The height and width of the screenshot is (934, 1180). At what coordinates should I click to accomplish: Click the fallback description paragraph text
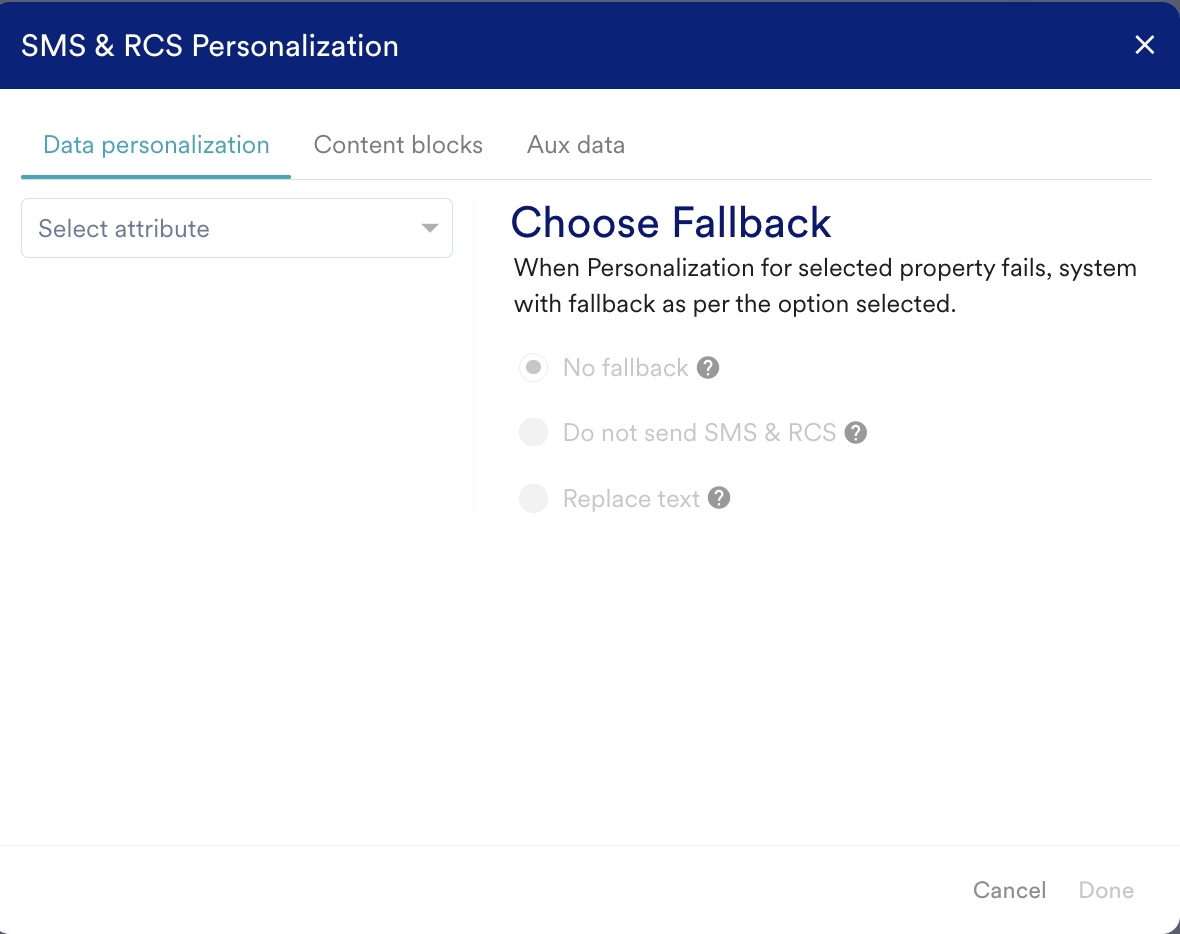pos(825,286)
